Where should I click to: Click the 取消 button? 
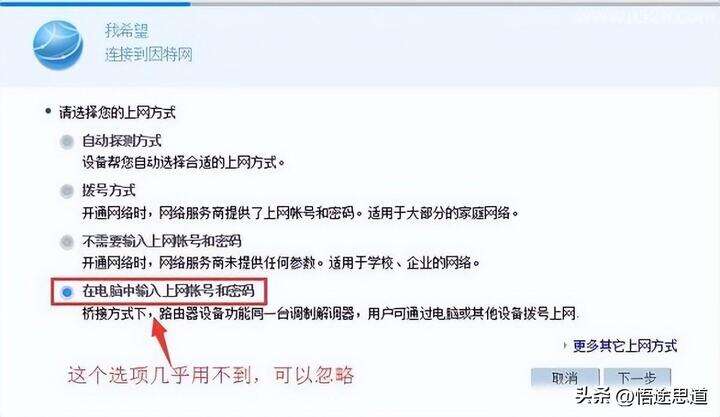(x=565, y=378)
